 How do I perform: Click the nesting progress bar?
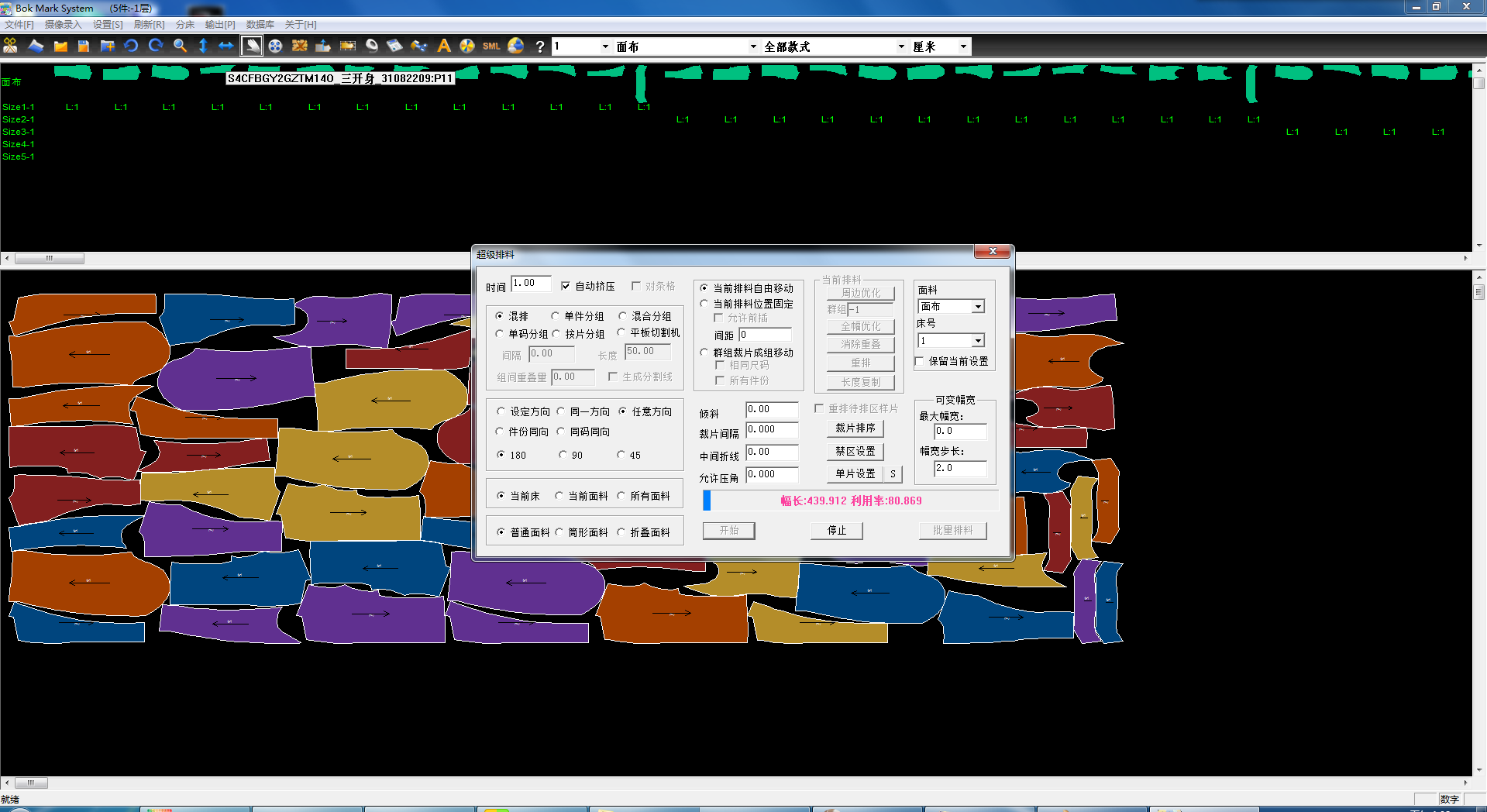[x=850, y=501]
